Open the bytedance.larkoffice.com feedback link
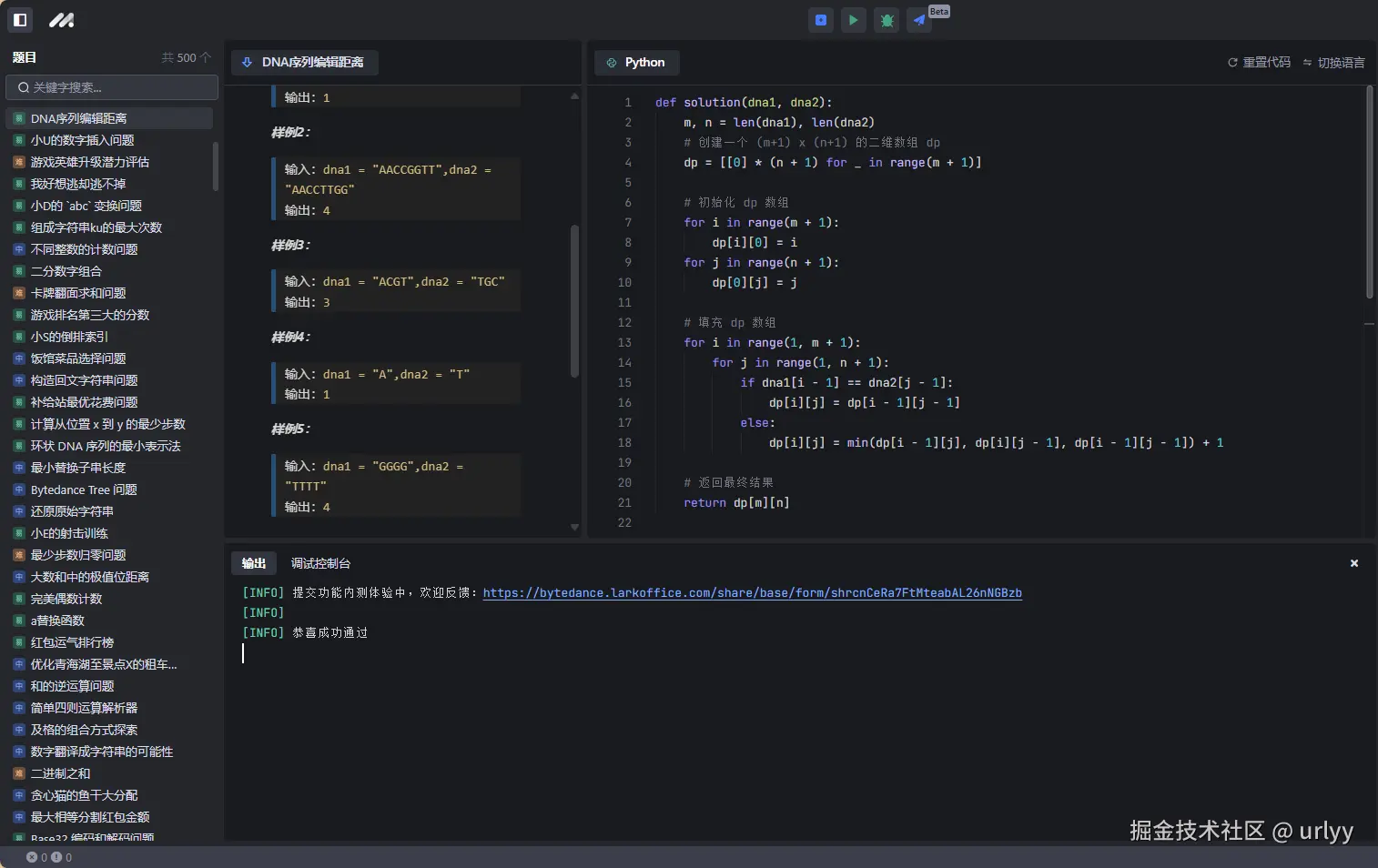 pyautogui.click(x=752, y=593)
